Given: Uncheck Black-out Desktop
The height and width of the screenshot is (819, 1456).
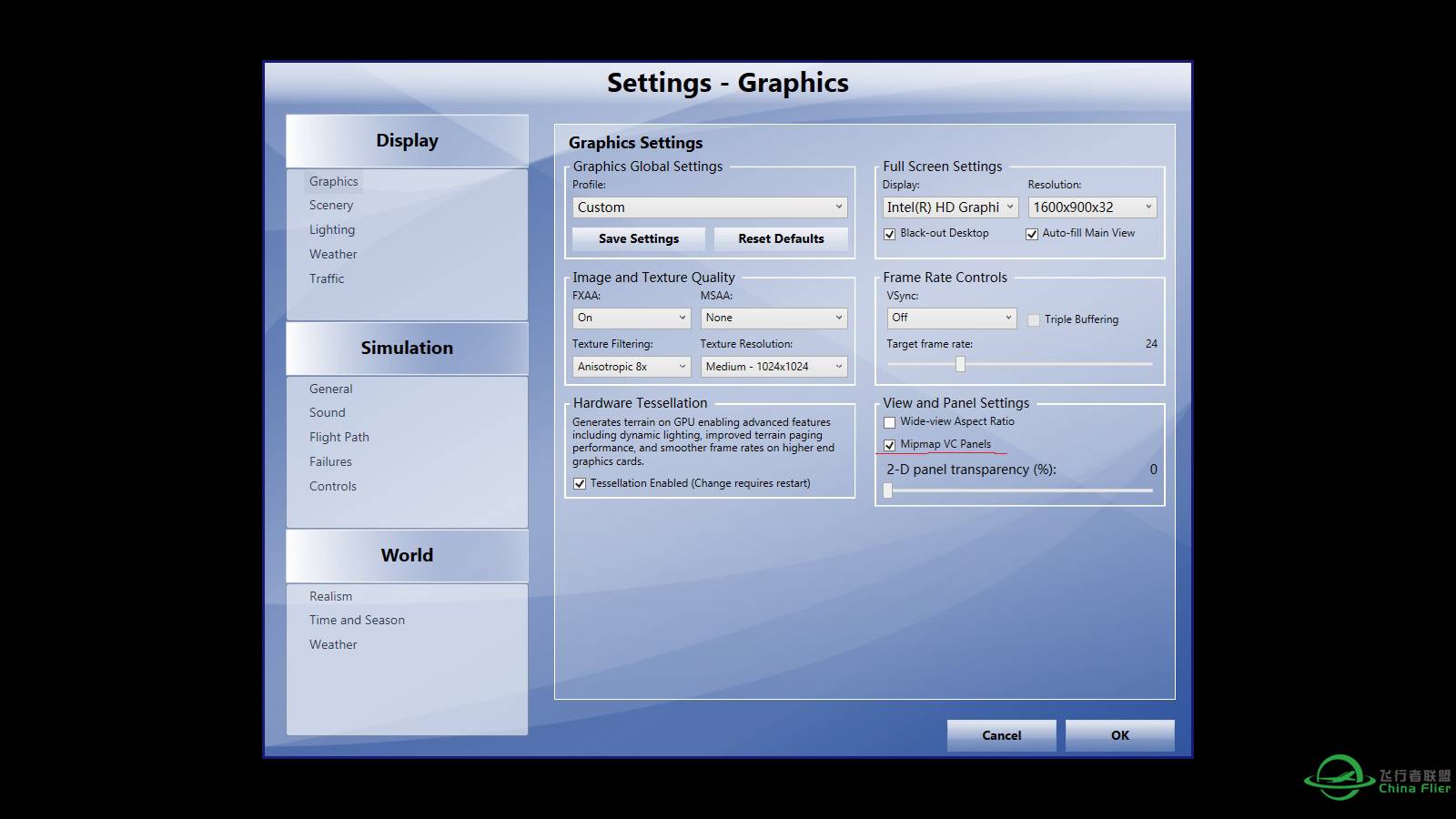Looking at the screenshot, I should tap(890, 234).
